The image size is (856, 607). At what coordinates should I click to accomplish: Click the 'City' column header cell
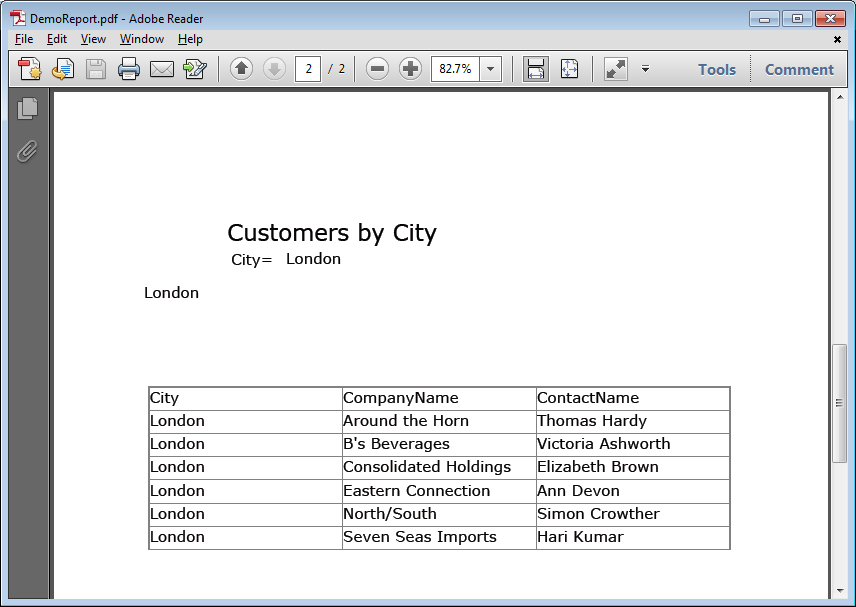pos(246,398)
